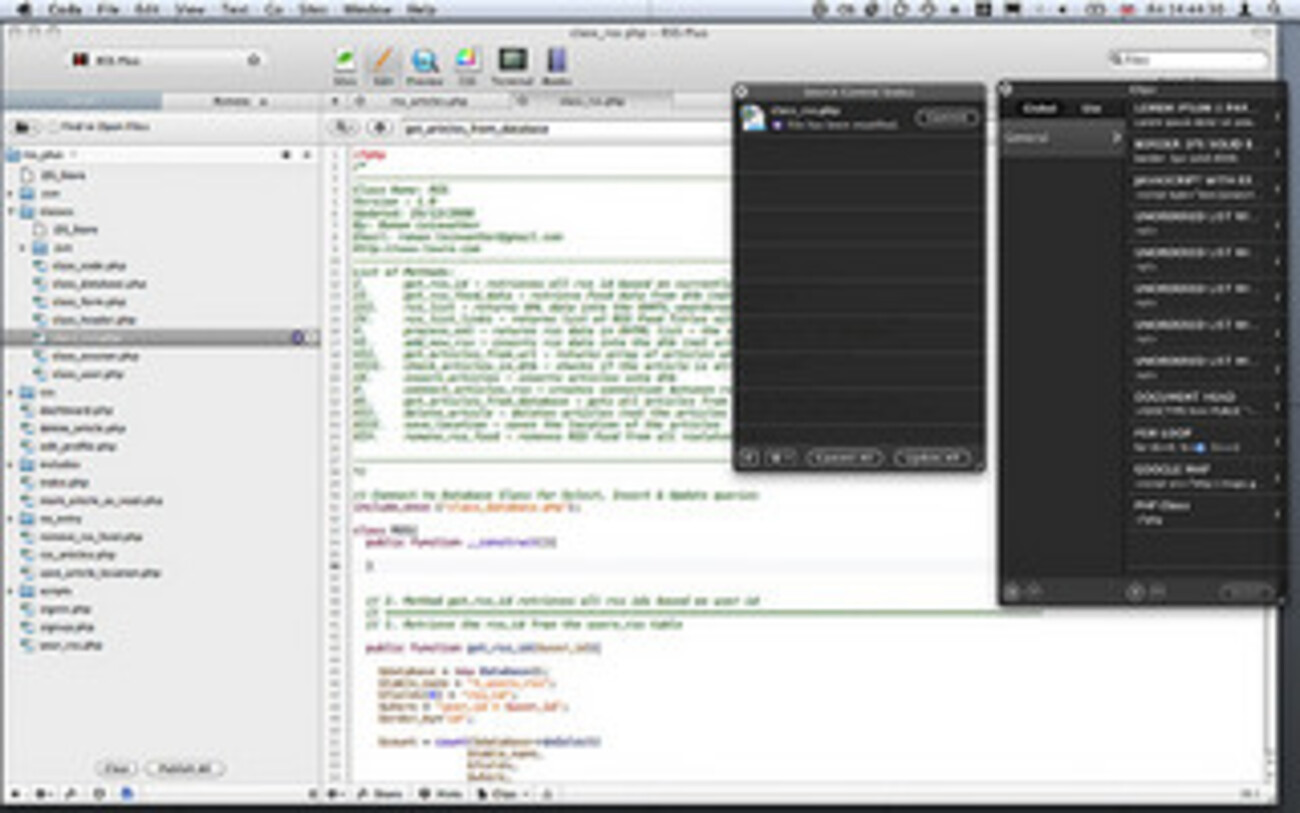This screenshot has height=813, width=1300.
Task: Click the Publish All button
Action: (x=185, y=769)
